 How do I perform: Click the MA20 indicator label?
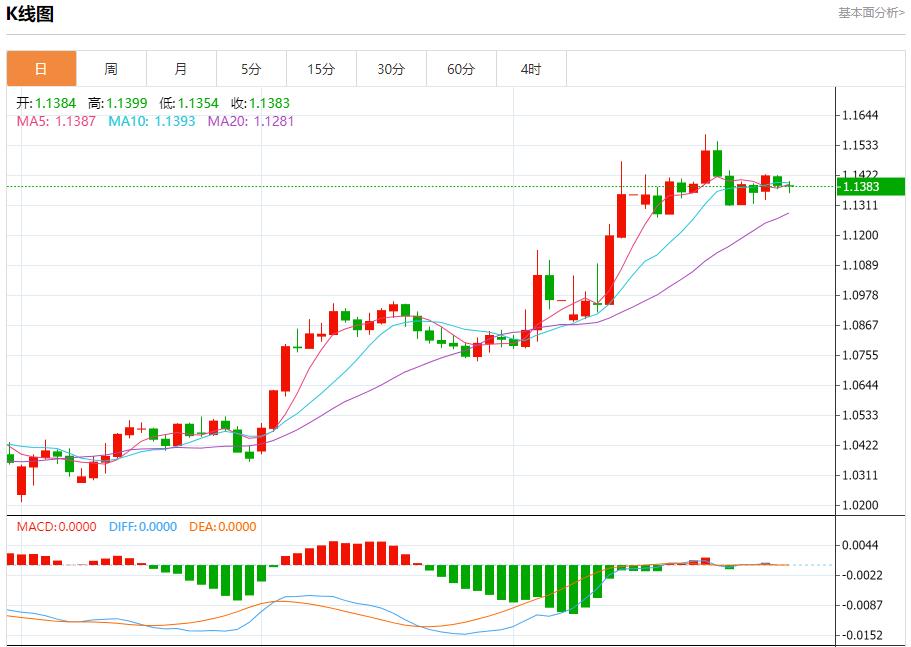click(250, 121)
